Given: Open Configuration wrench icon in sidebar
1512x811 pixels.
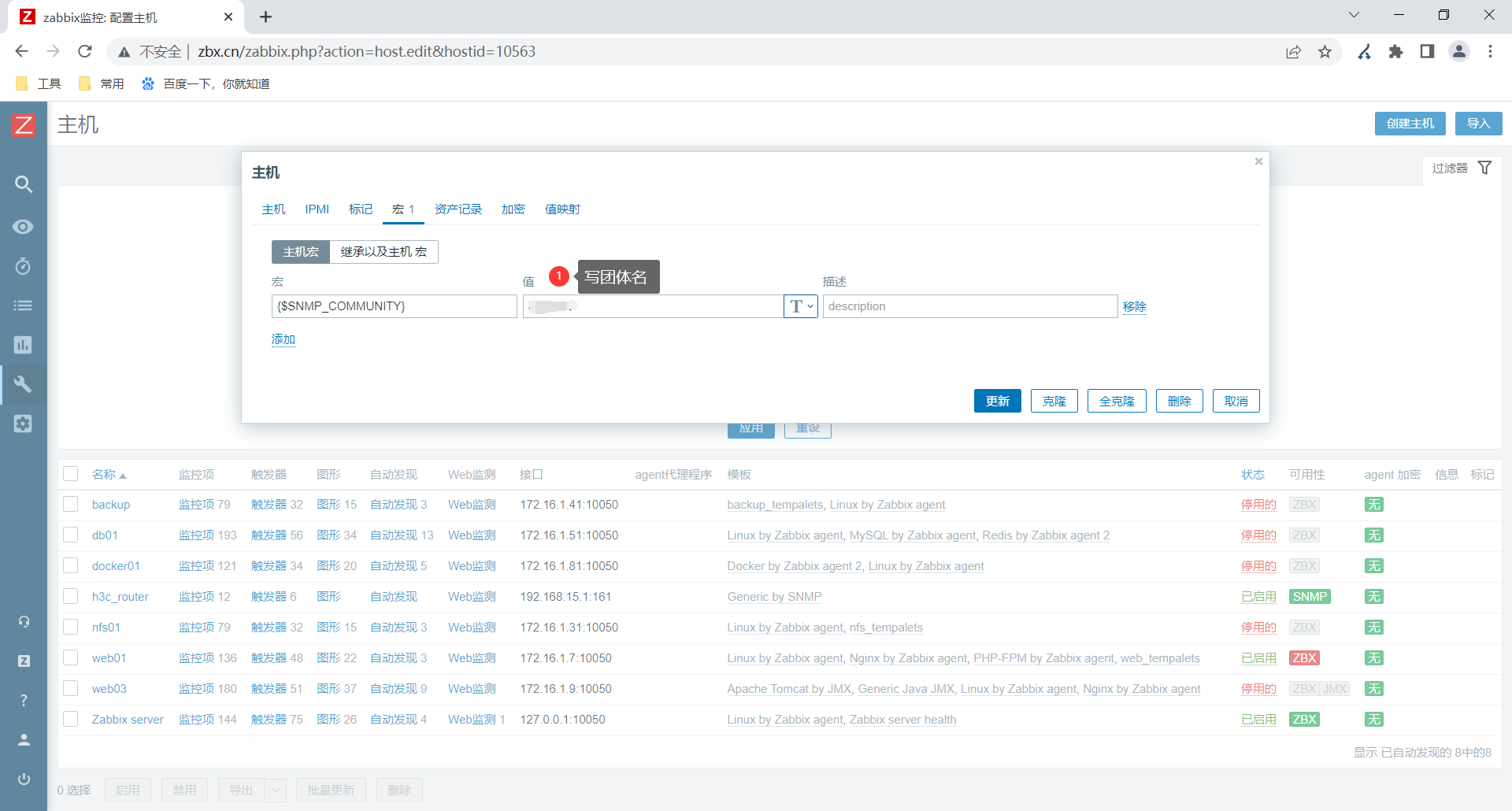Looking at the screenshot, I should 24,384.
